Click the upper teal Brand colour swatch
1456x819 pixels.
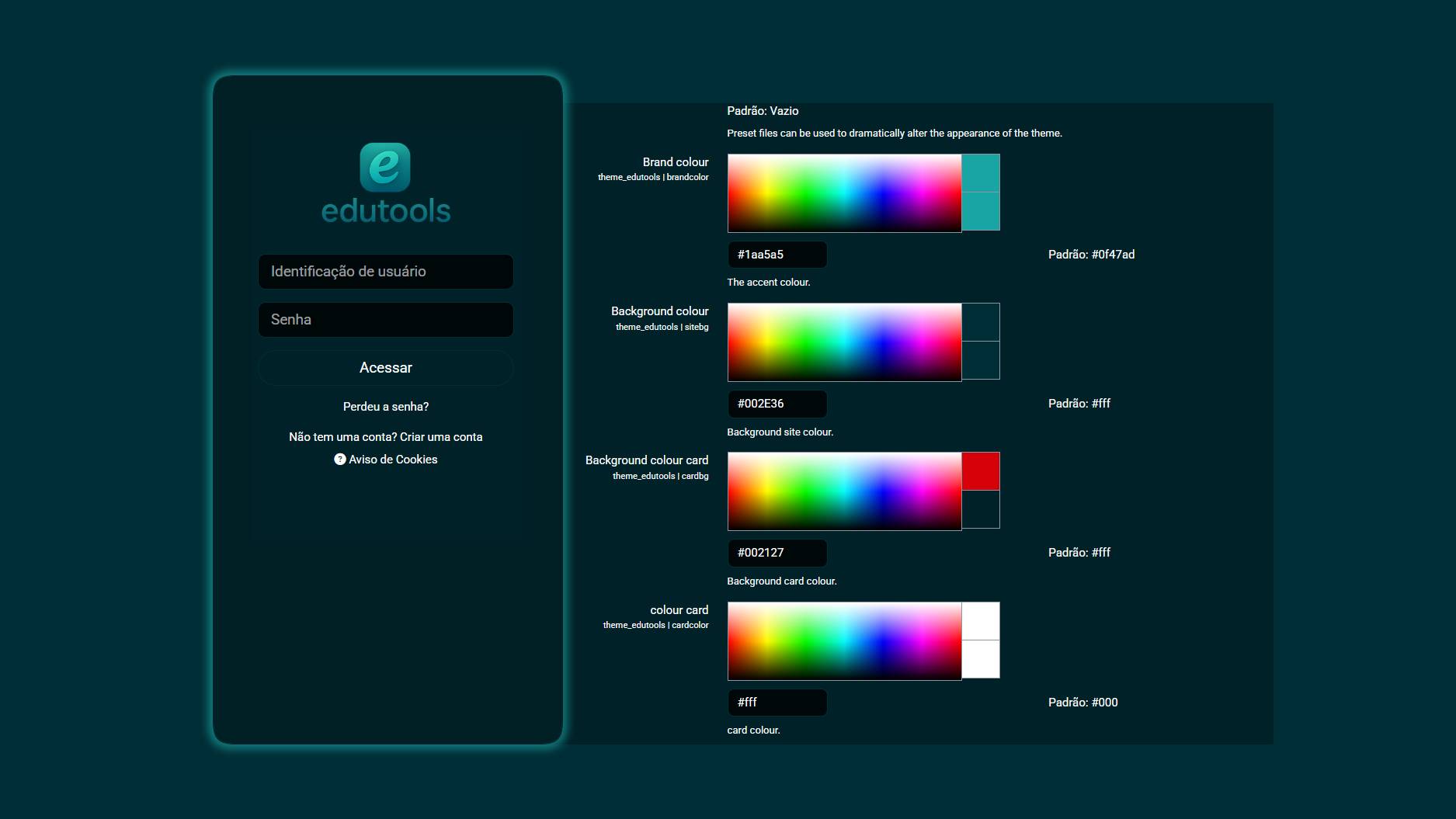pyautogui.click(x=981, y=172)
